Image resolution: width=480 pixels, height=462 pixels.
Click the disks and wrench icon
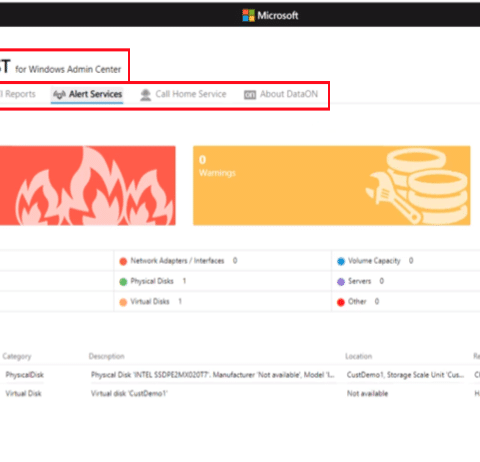417,187
